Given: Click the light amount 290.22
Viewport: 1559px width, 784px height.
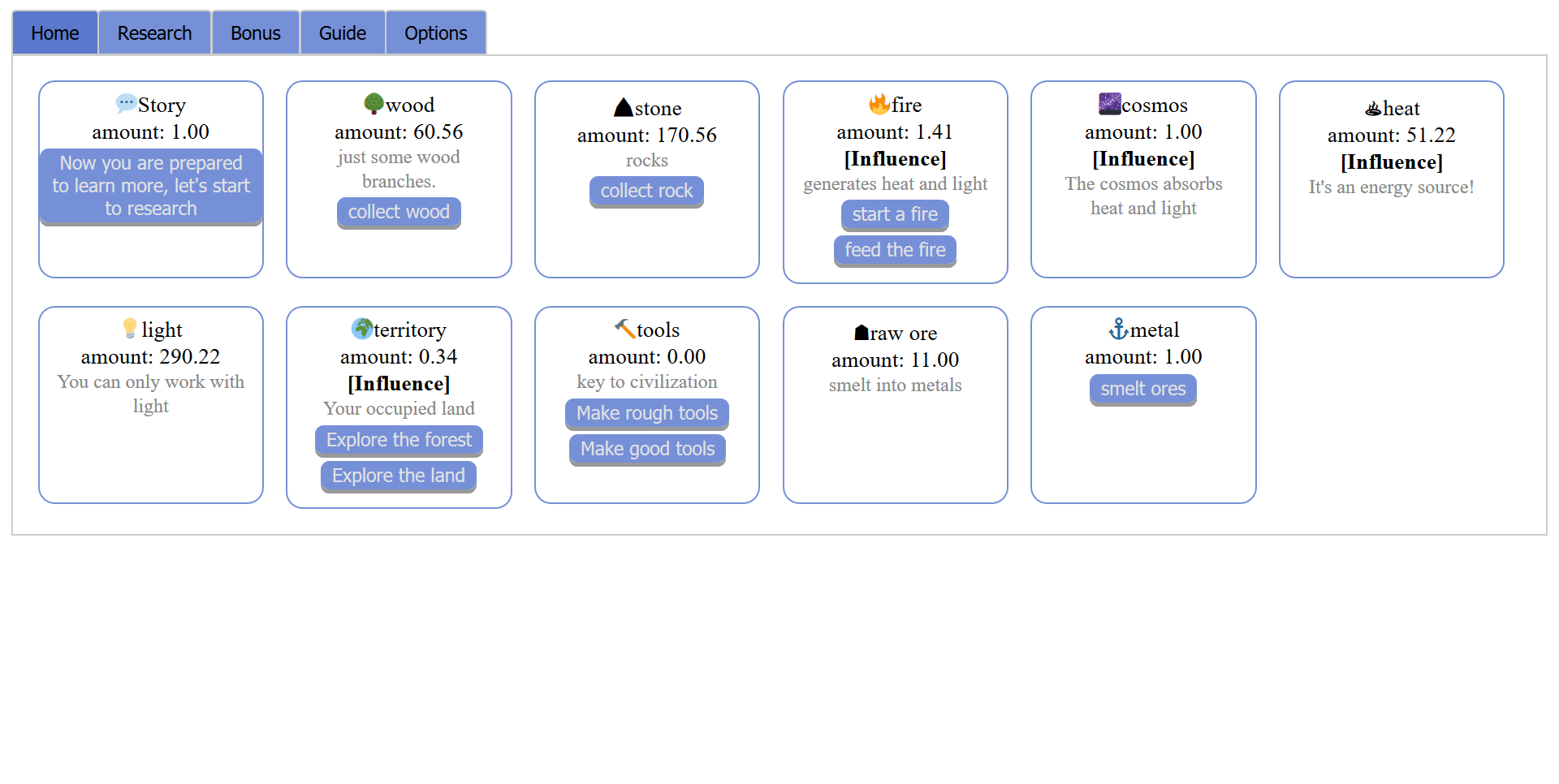Looking at the screenshot, I should pos(151,356).
